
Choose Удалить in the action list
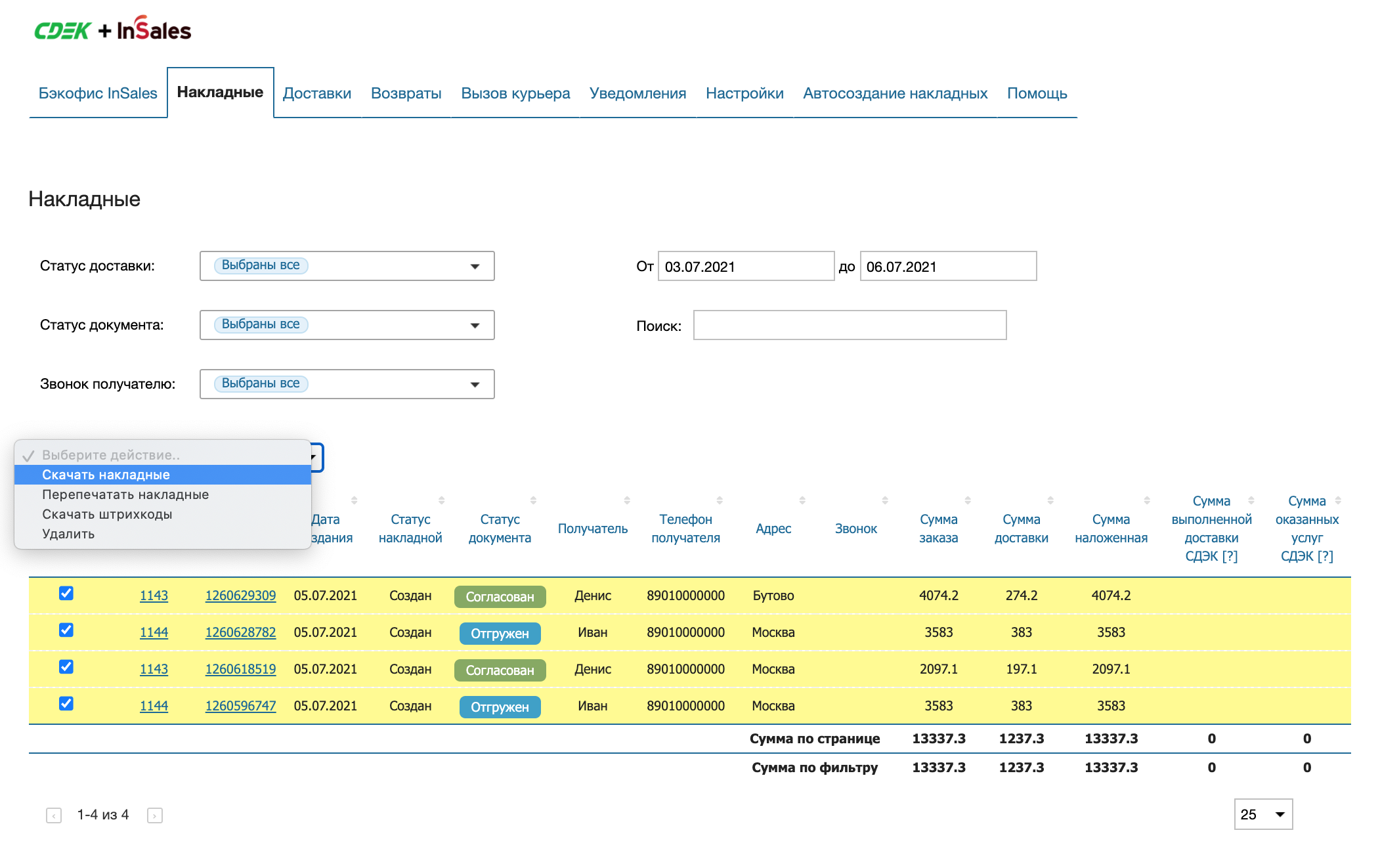click(x=68, y=534)
